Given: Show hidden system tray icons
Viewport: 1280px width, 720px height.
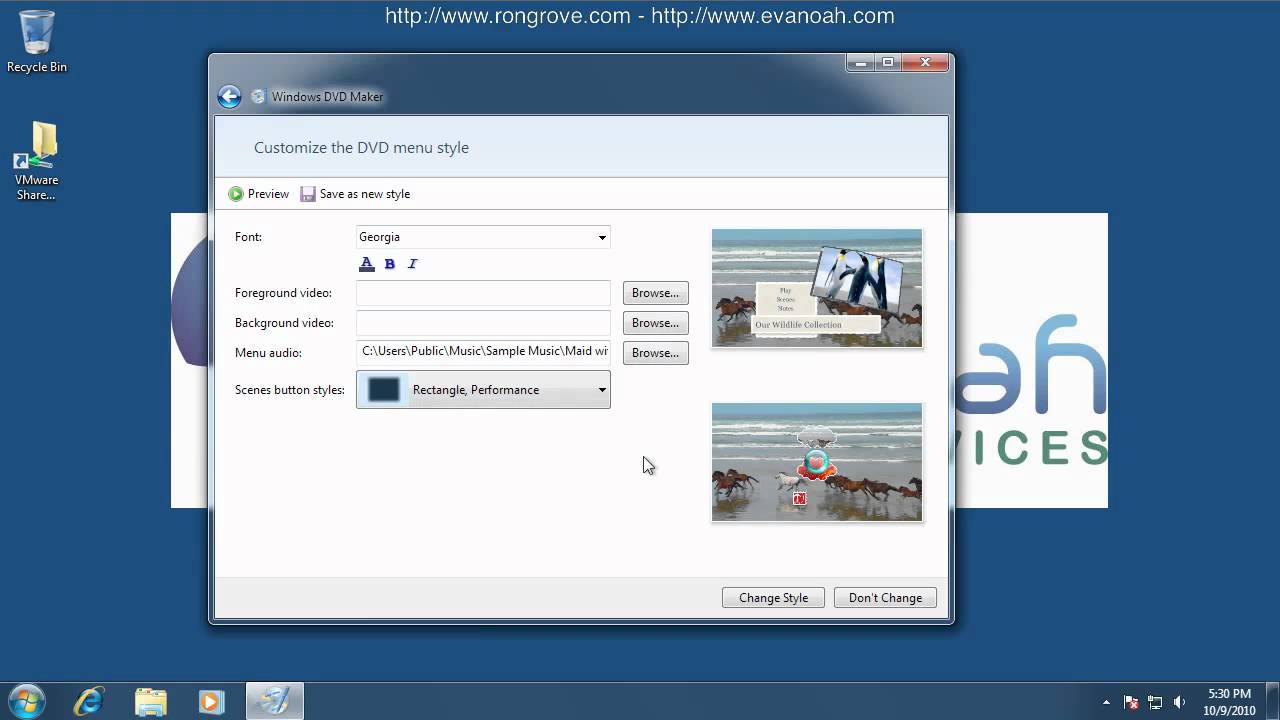Looking at the screenshot, I should pos(1106,702).
